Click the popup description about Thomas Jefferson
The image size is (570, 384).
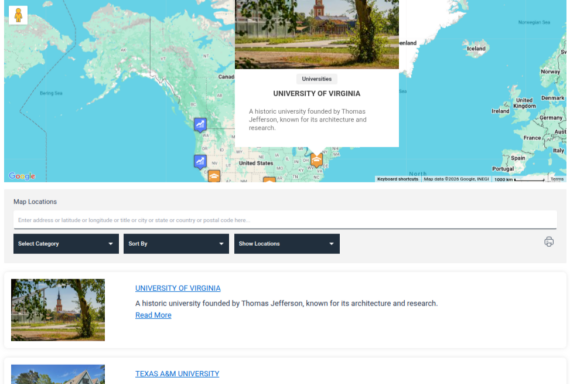[x=308, y=120]
